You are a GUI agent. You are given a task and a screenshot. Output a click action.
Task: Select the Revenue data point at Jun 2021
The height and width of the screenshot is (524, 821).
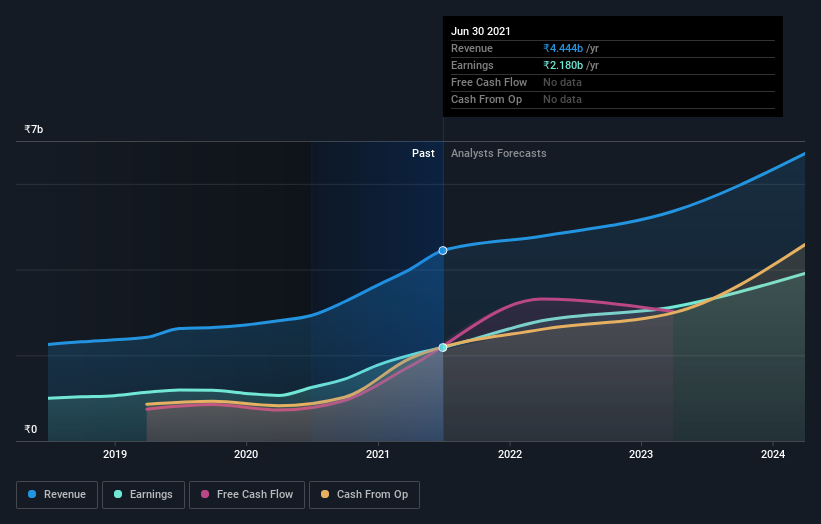443,251
